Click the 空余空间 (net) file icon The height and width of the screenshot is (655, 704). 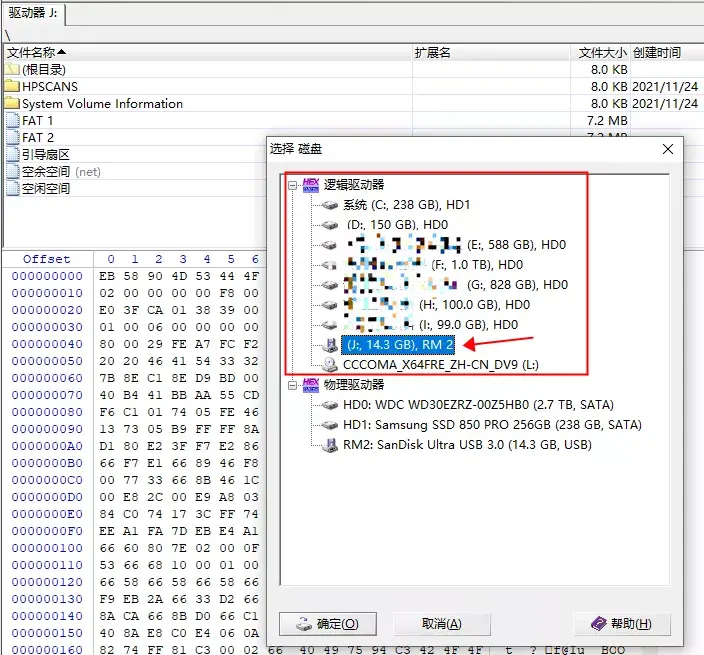tap(13, 171)
